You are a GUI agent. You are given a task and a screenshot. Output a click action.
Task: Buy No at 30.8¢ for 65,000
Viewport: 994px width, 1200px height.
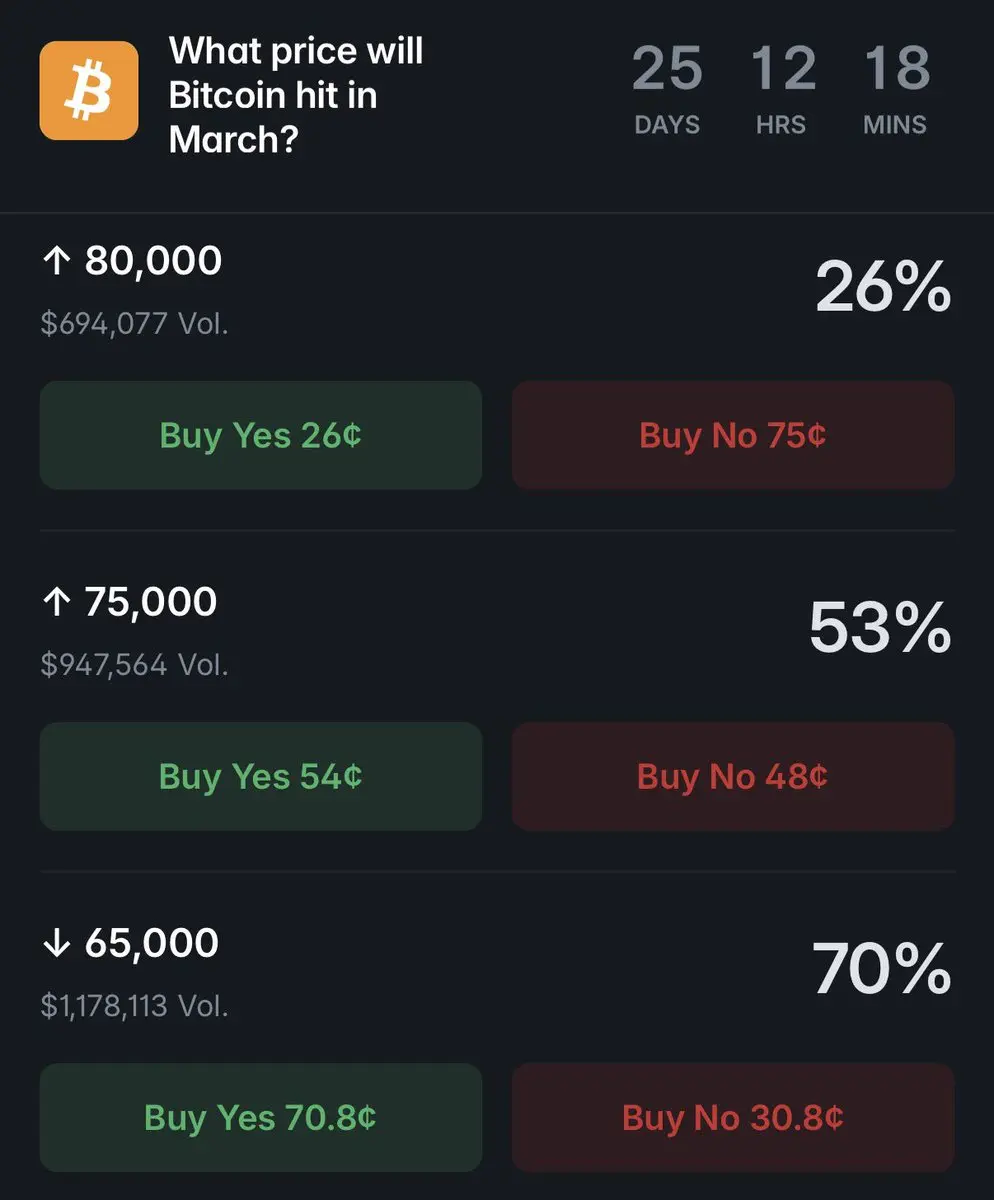point(733,1117)
